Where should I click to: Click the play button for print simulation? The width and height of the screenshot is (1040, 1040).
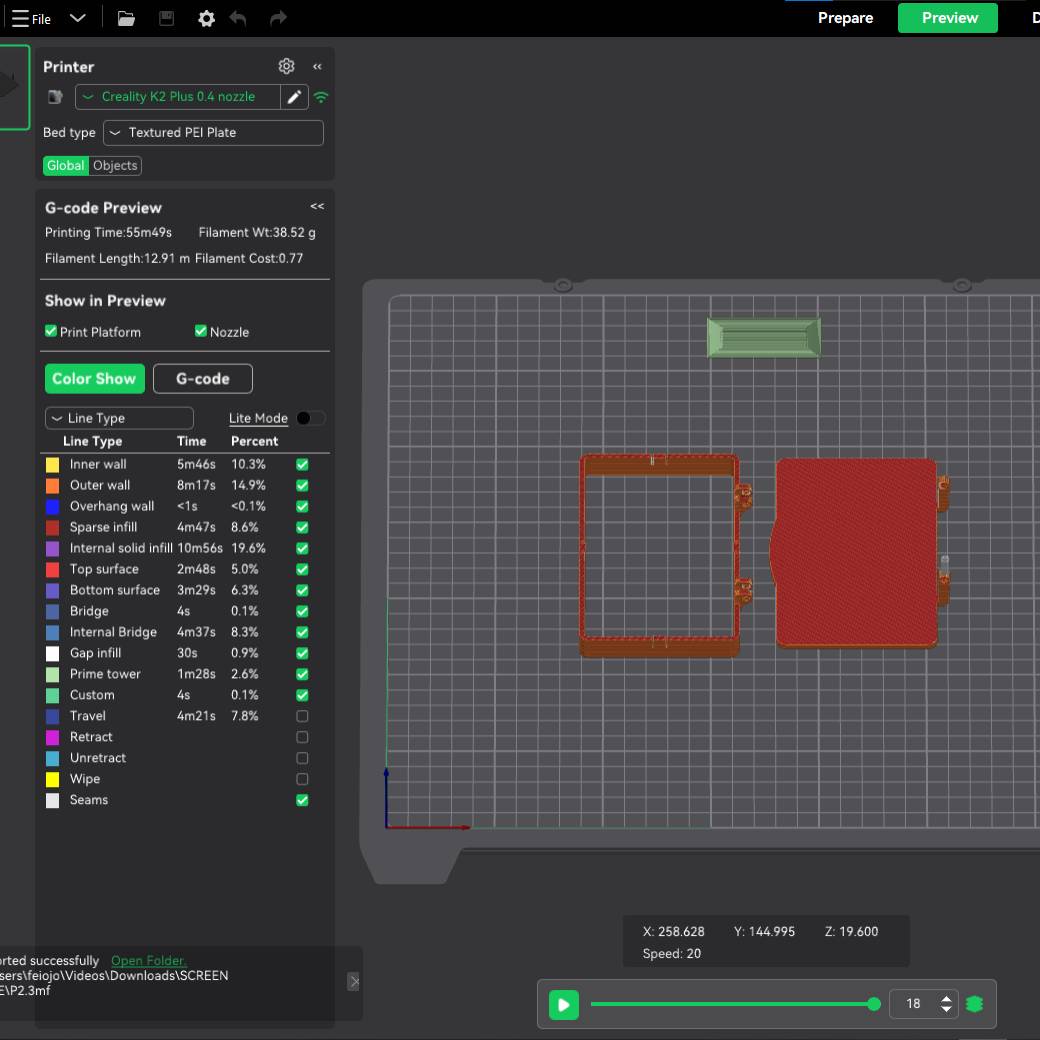[x=563, y=1004]
